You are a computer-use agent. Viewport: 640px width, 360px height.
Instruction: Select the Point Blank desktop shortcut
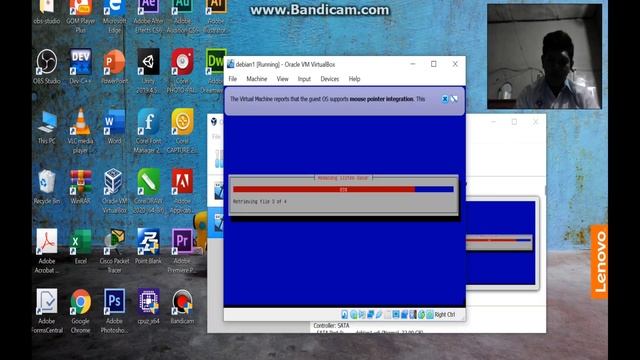click(x=148, y=247)
